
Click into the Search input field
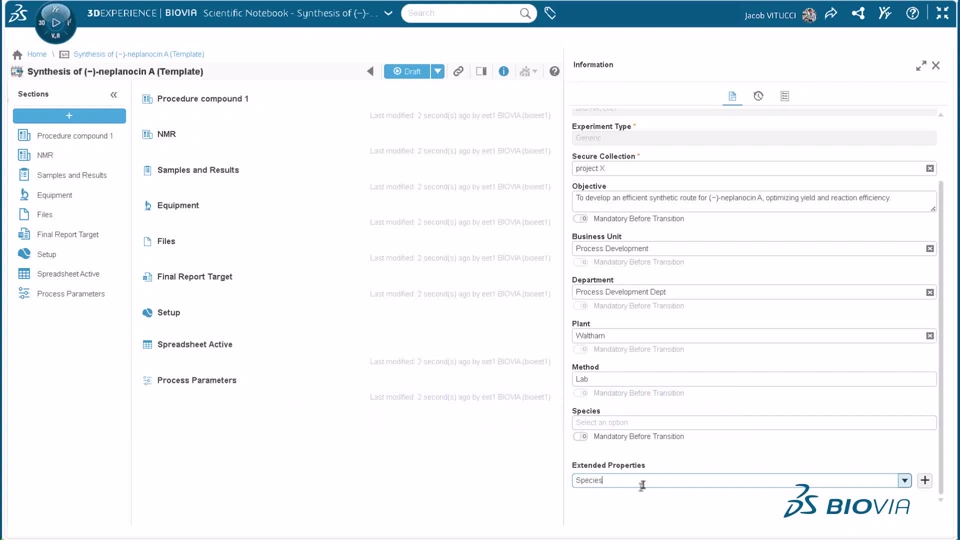point(460,13)
